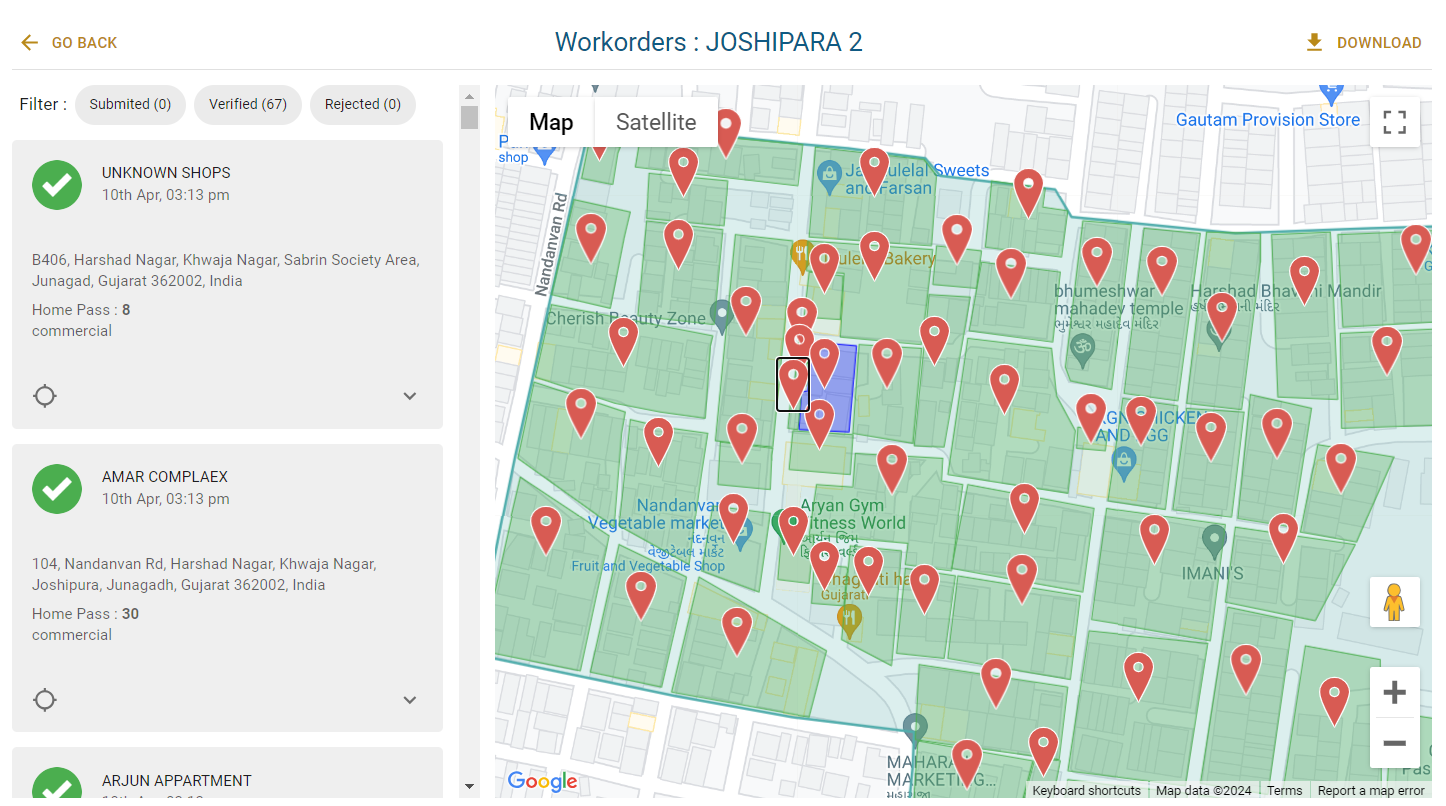Click the Aryan Gym Fitness World label
Image resolution: width=1446 pixels, height=806 pixels.
(852, 514)
